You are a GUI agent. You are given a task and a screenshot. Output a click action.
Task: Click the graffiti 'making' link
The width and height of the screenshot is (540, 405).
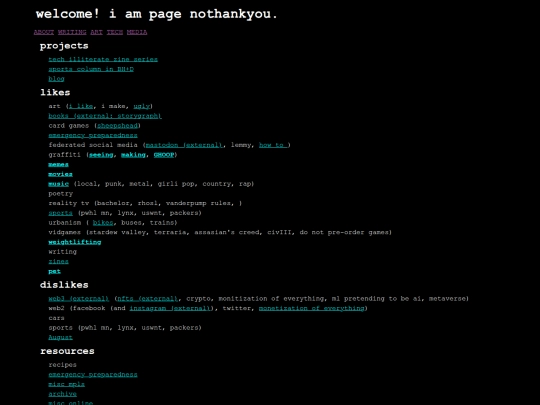point(133,155)
